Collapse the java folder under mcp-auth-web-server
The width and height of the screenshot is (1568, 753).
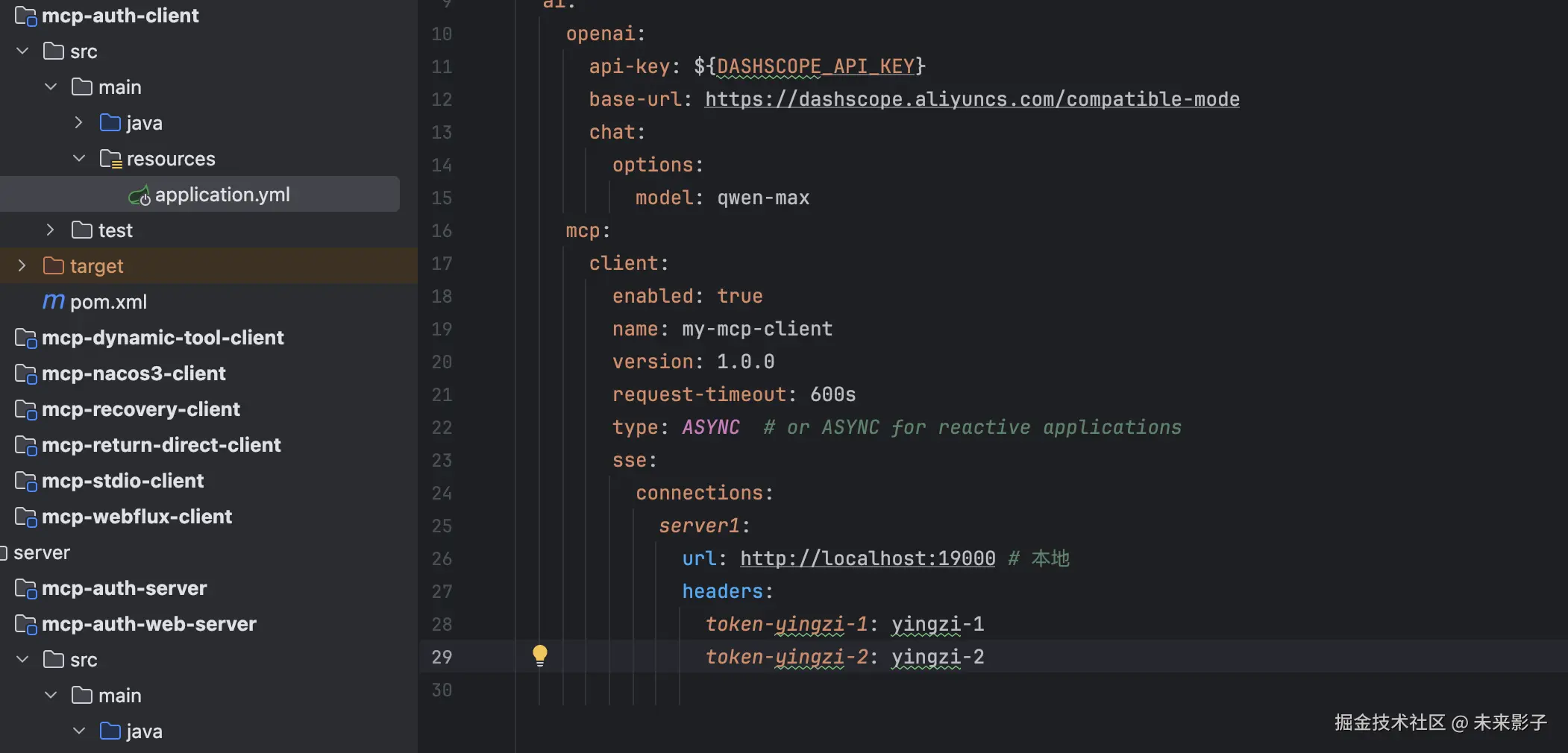79,731
